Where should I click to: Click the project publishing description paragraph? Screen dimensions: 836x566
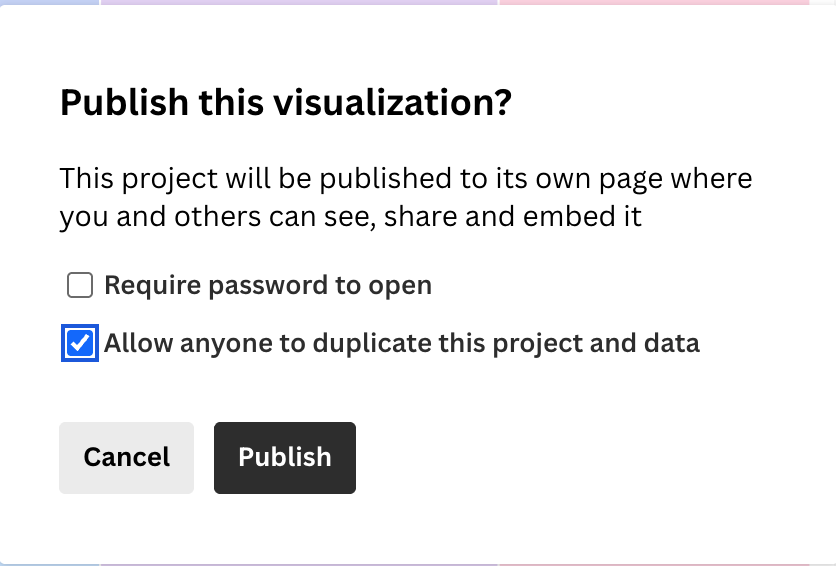pyautogui.click(x=405, y=197)
